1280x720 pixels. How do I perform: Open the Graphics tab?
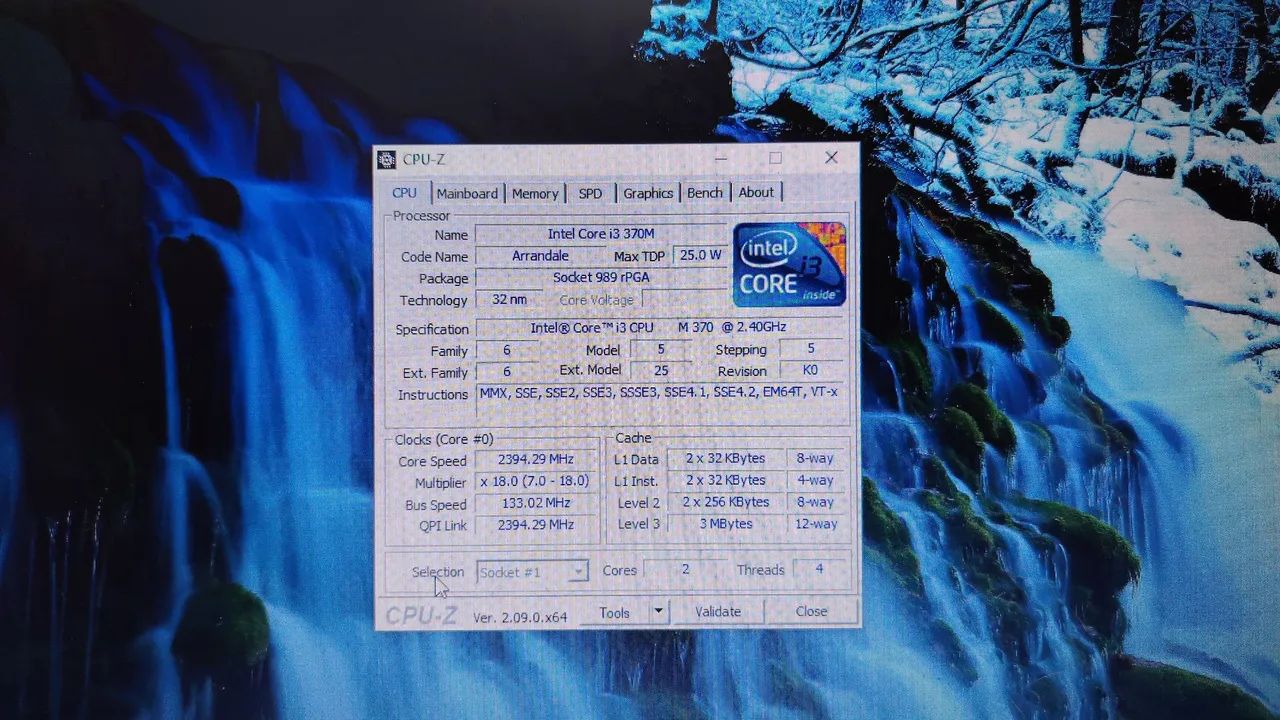coord(648,193)
